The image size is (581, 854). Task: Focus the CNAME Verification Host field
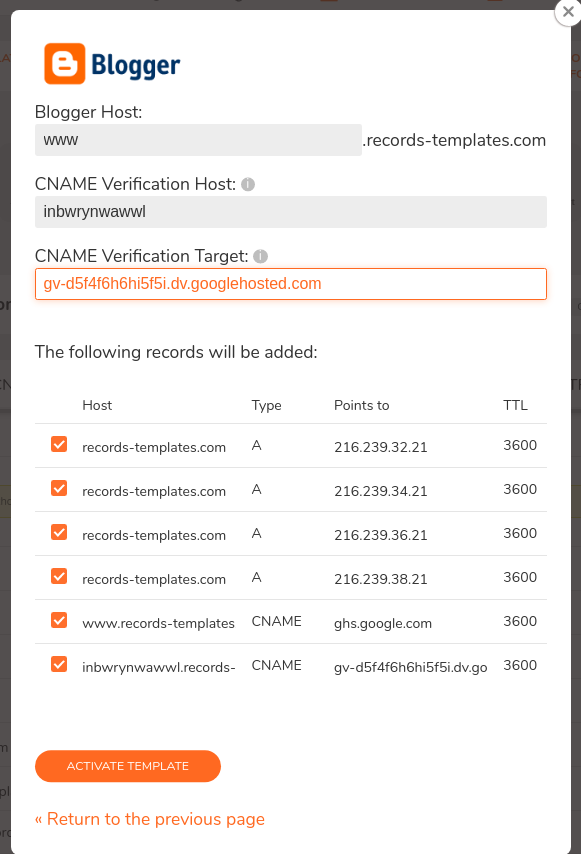pyautogui.click(x=291, y=212)
